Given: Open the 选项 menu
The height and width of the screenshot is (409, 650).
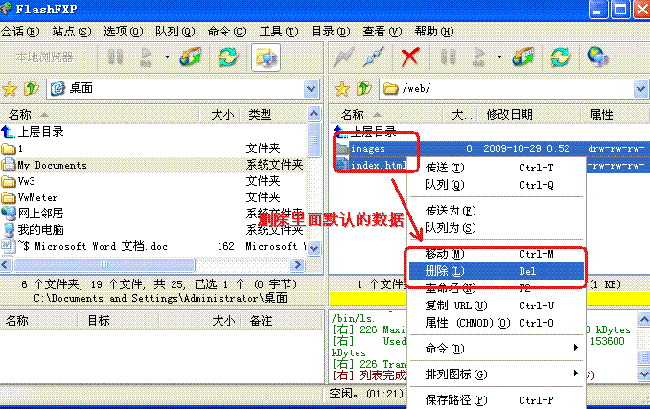Looking at the screenshot, I should pos(123,31).
